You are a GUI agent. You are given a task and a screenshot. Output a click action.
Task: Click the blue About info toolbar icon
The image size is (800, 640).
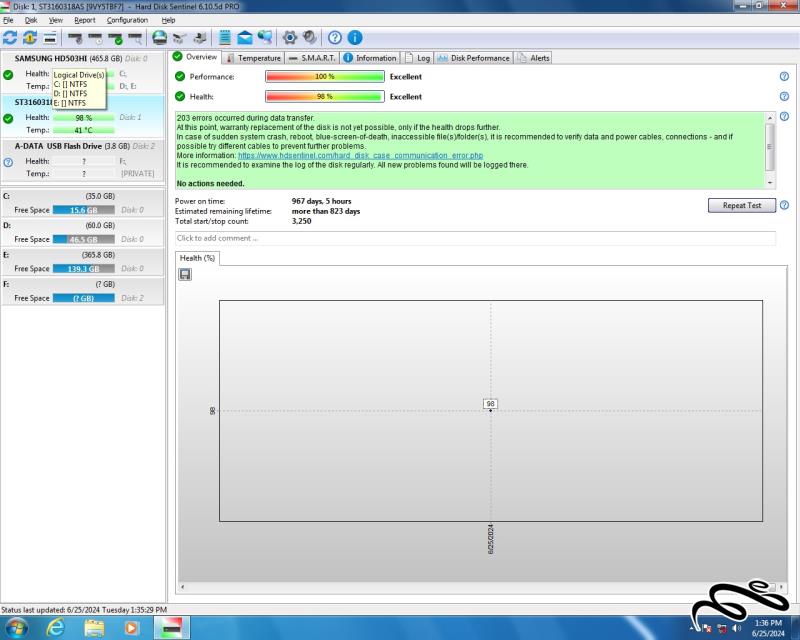(355, 38)
